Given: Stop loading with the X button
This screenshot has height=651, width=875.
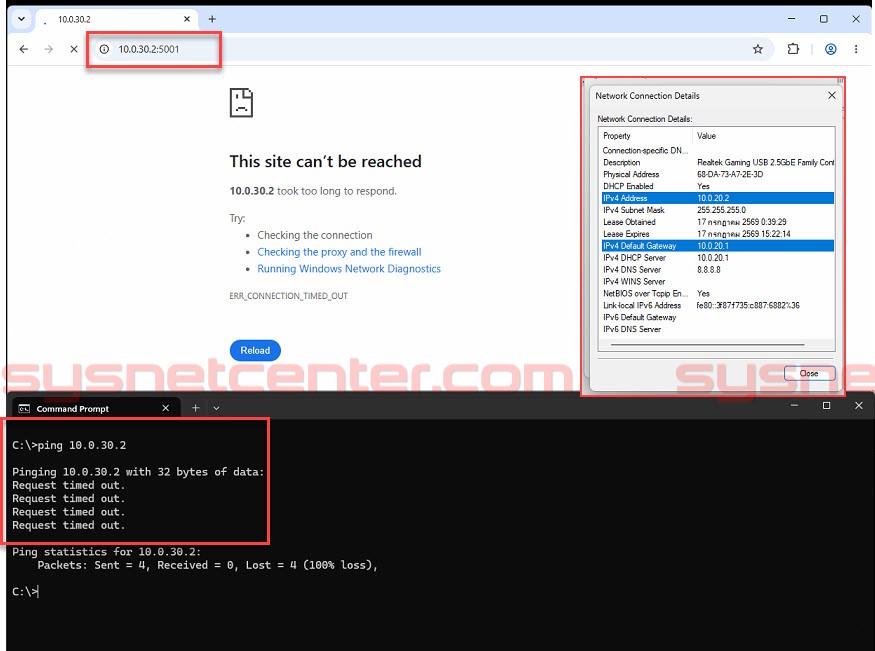Looking at the screenshot, I should pyautogui.click(x=74, y=49).
